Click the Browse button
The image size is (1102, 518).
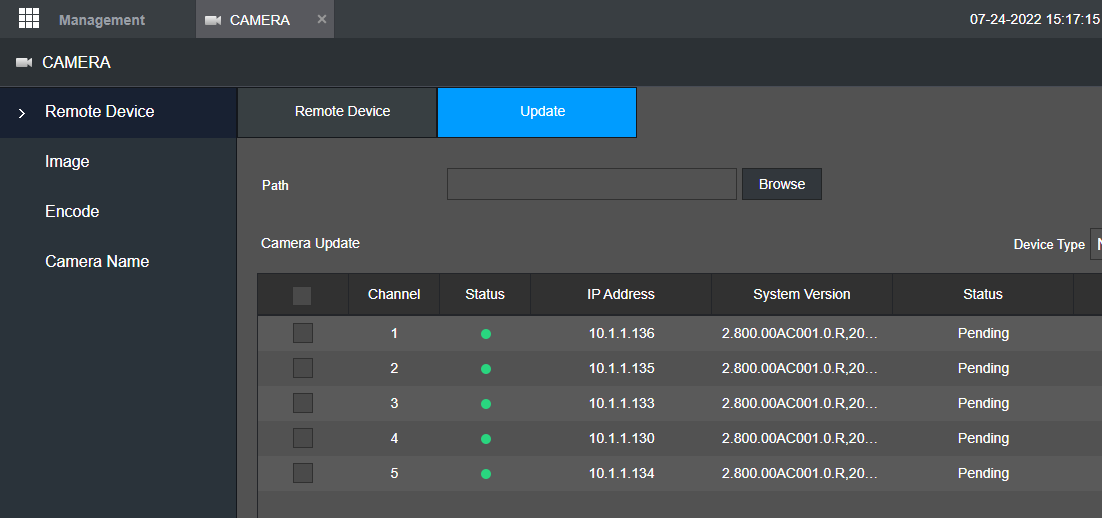[x=782, y=184]
